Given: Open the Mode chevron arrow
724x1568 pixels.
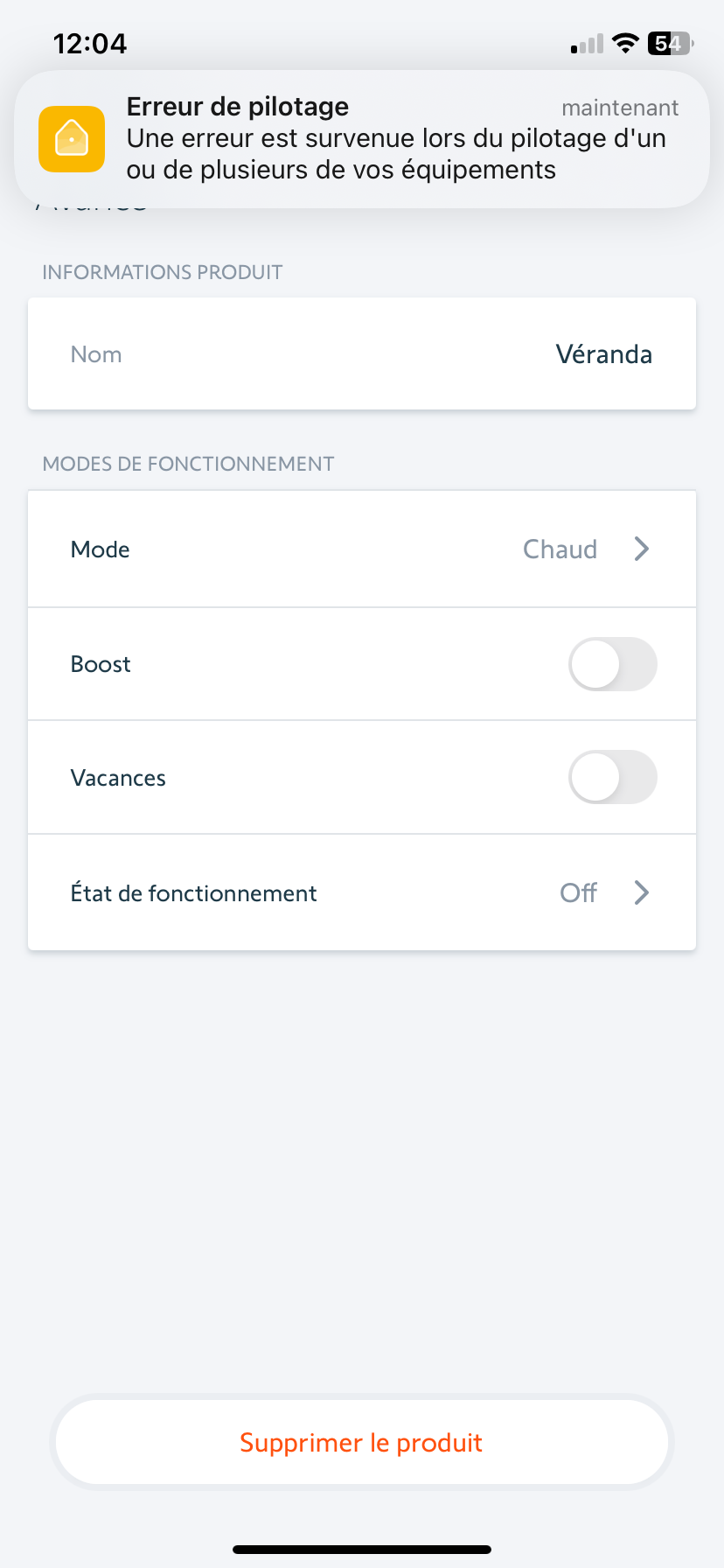Looking at the screenshot, I should point(642,549).
